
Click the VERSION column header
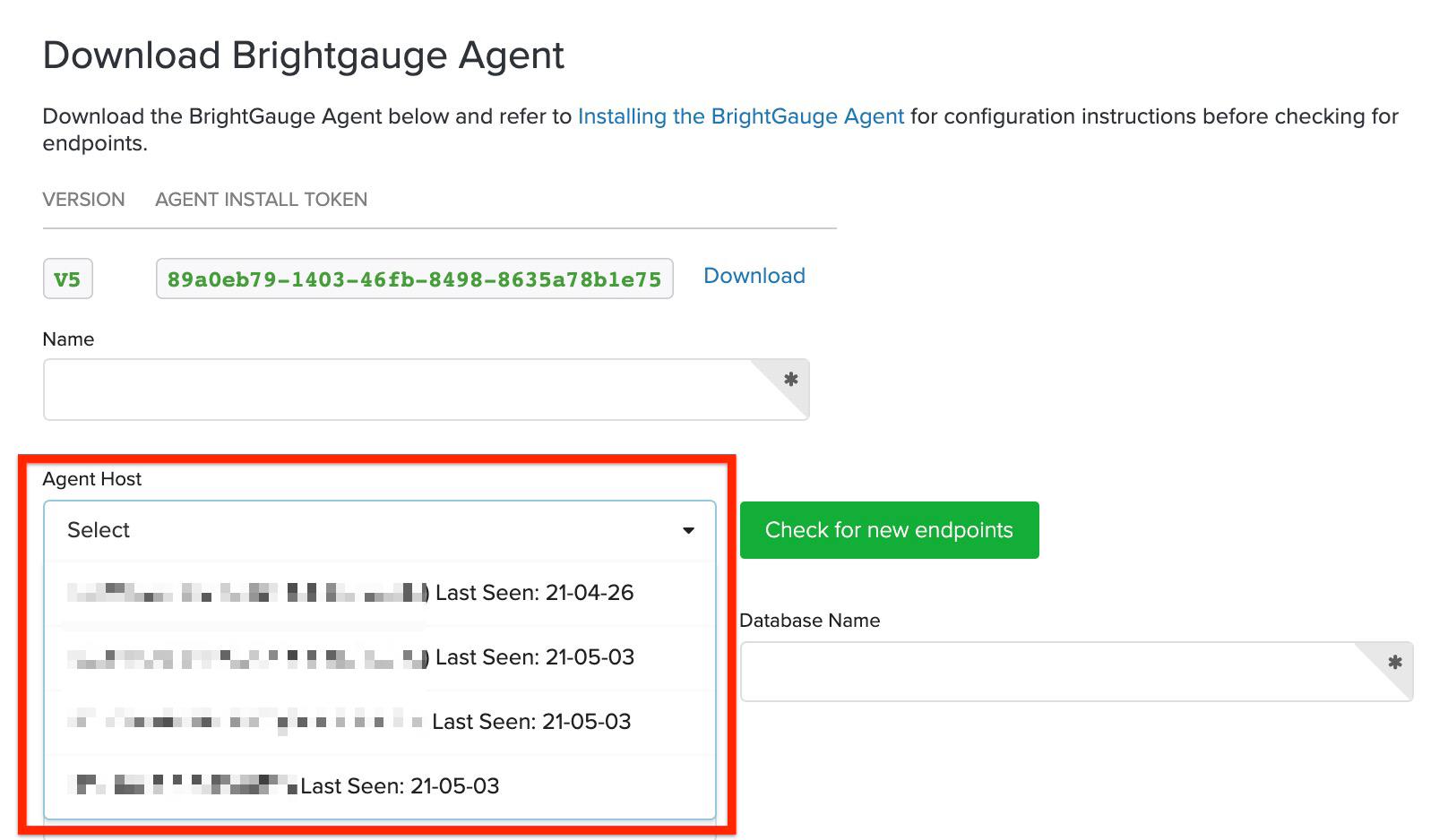83,200
